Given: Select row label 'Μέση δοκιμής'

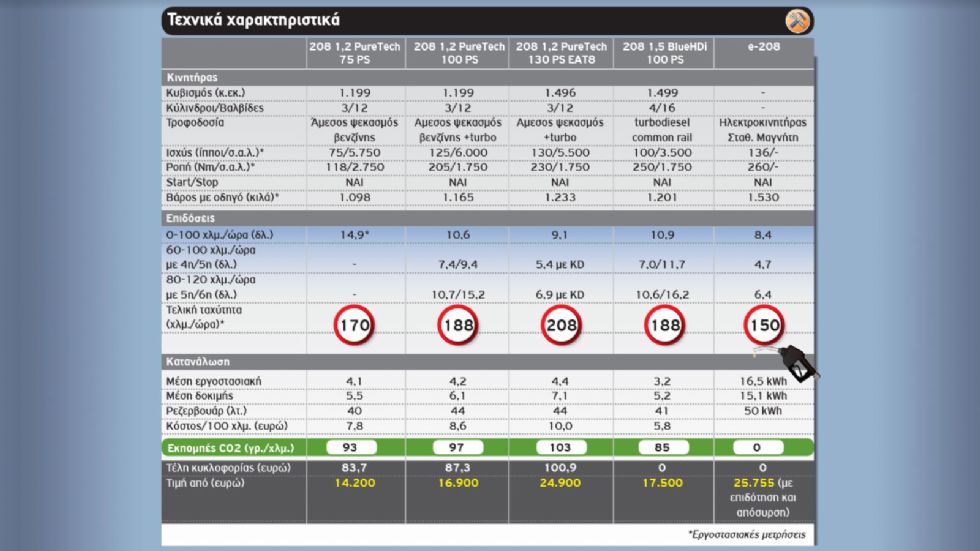Looking at the screenshot, I should [x=199, y=395].
